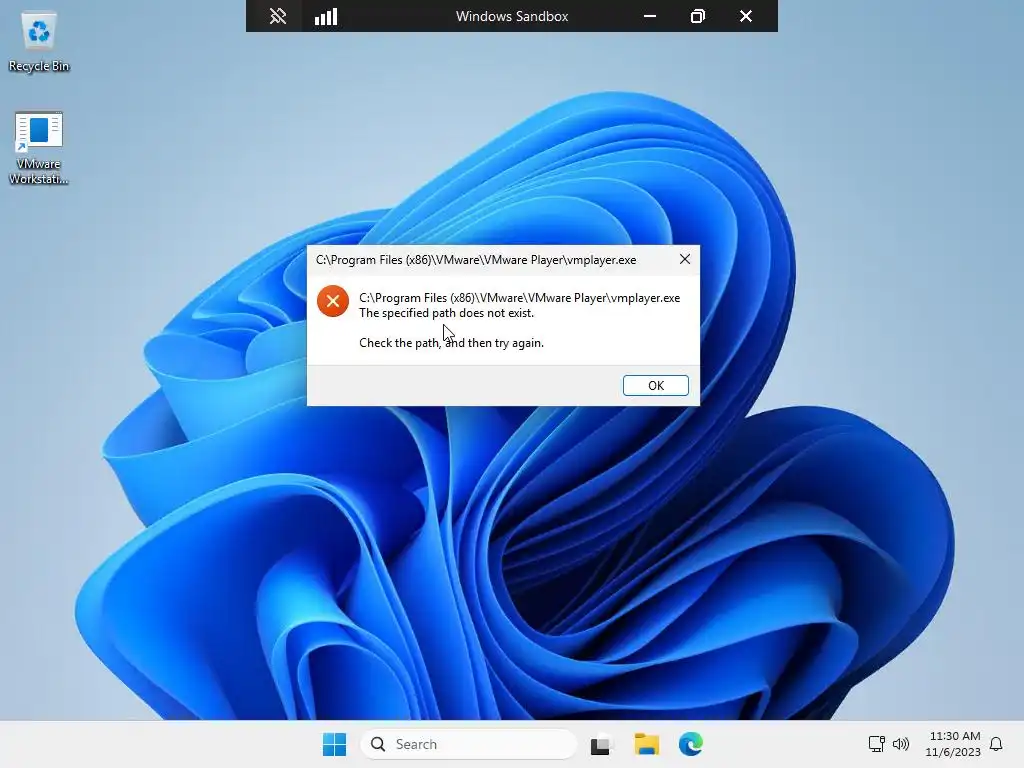
Task: Open Microsoft Edge from the taskbar
Action: (690, 744)
